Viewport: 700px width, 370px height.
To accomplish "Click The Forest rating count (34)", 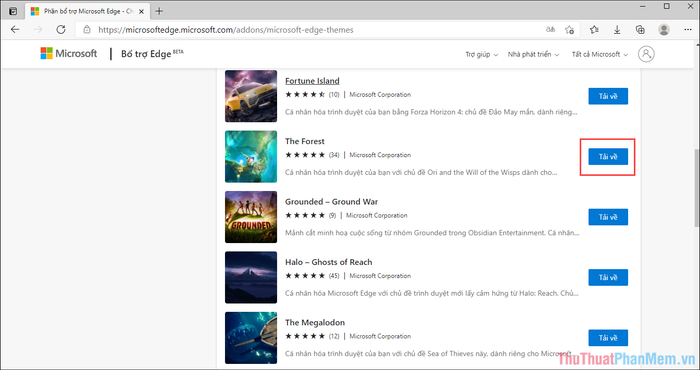I will [x=334, y=155].
